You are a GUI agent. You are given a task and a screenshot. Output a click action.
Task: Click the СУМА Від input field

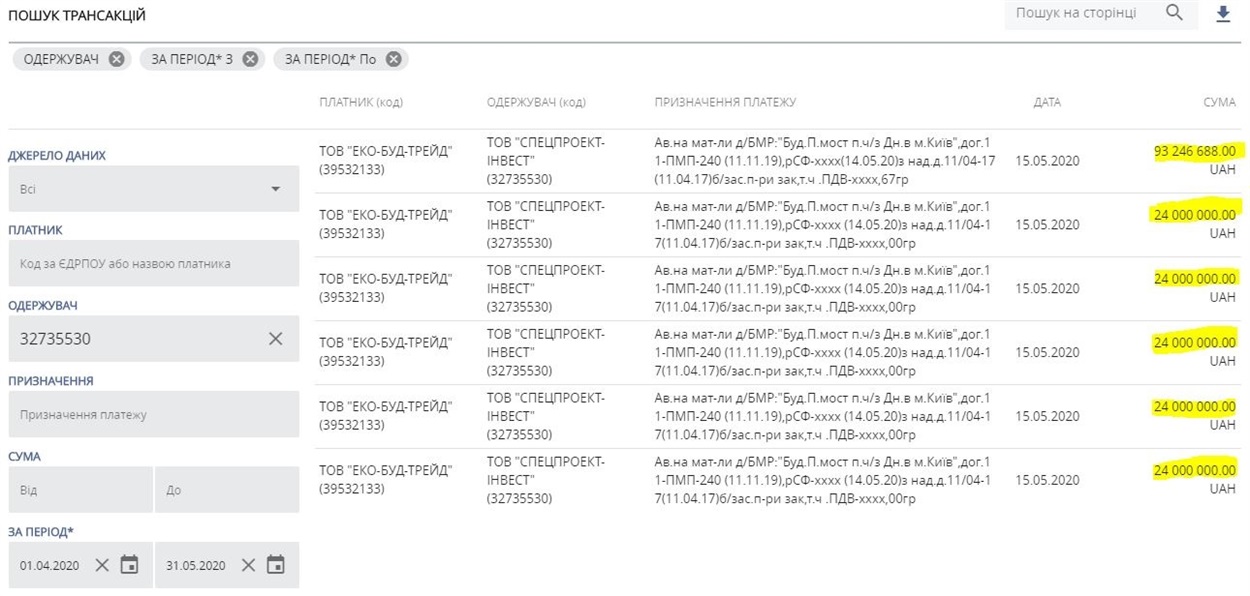point(80,490)
